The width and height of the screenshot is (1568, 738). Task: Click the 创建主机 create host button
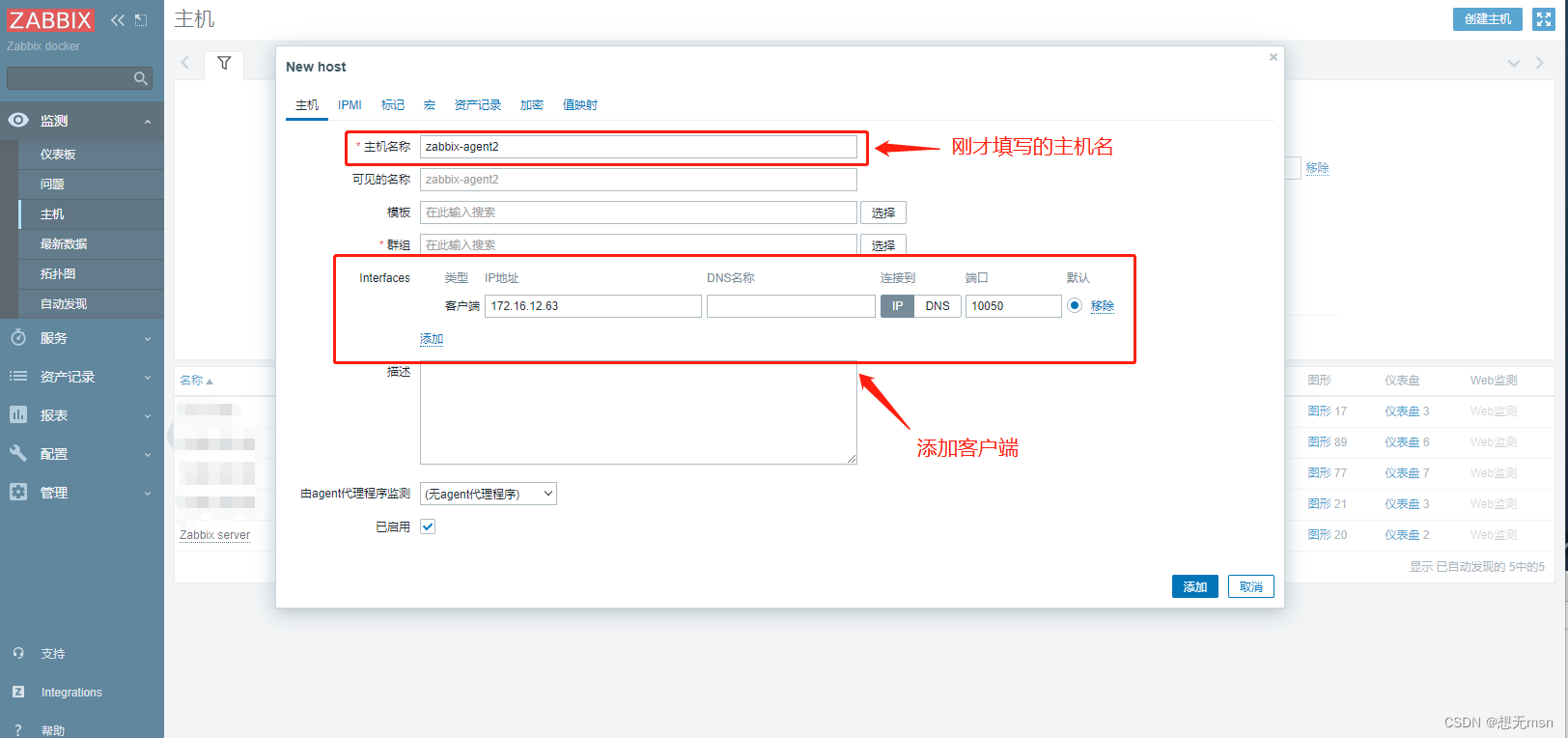tap(1488, 19)
